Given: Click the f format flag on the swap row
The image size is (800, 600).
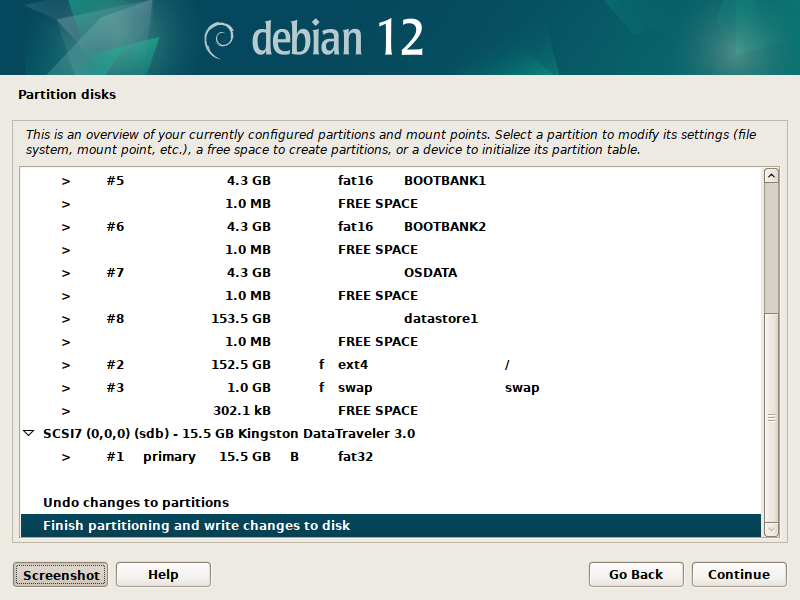Looking at the screenshot, I should click(x=321, y=387).
